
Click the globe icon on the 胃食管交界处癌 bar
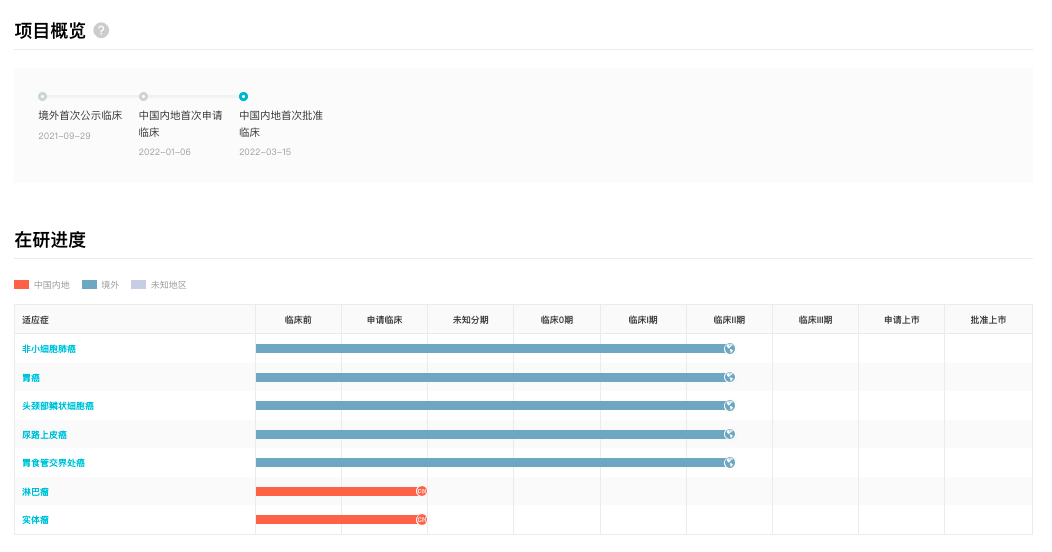click(730, 463)
